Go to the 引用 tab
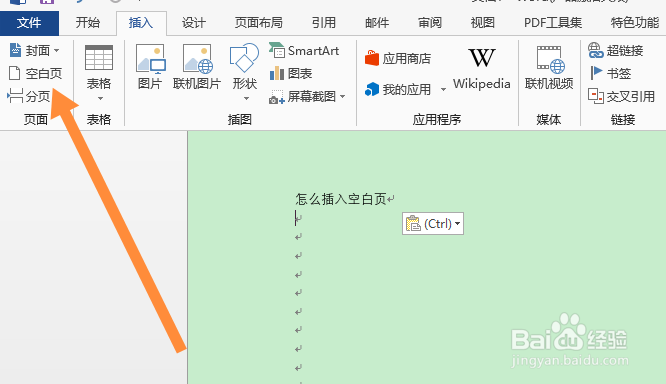This screenshot has height=384, width=666. [x=324, y=23]
